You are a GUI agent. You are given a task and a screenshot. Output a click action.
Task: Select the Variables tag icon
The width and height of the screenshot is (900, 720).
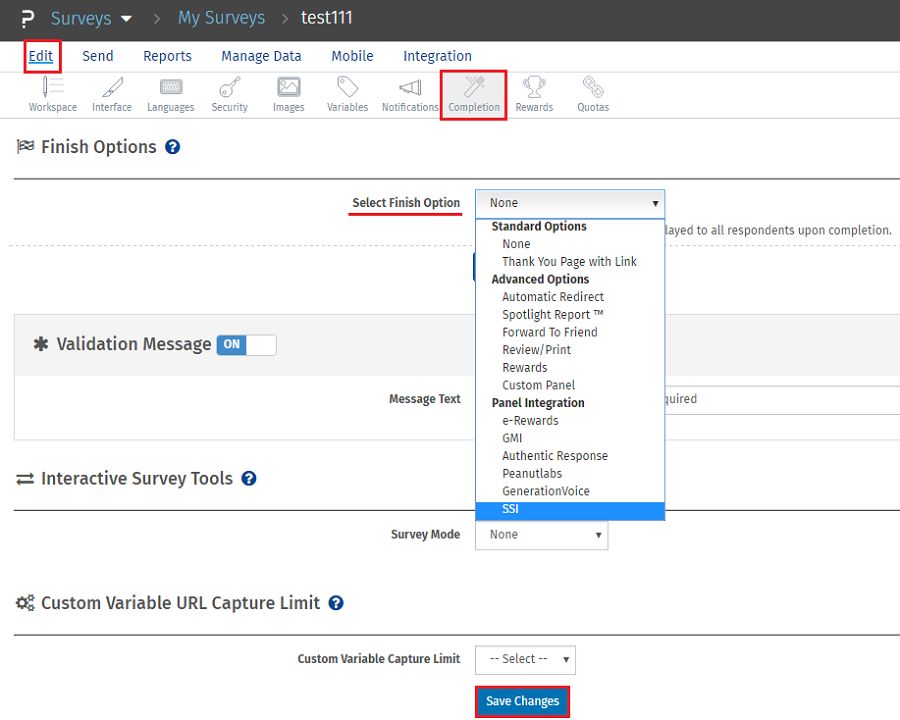(347, 94)
